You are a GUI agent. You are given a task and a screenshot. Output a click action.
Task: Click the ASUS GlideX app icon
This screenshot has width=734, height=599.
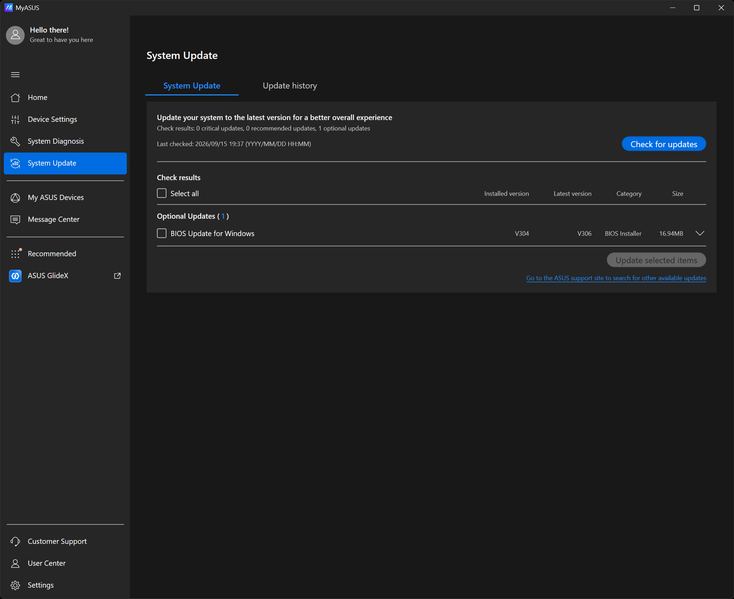pos(15,276)
